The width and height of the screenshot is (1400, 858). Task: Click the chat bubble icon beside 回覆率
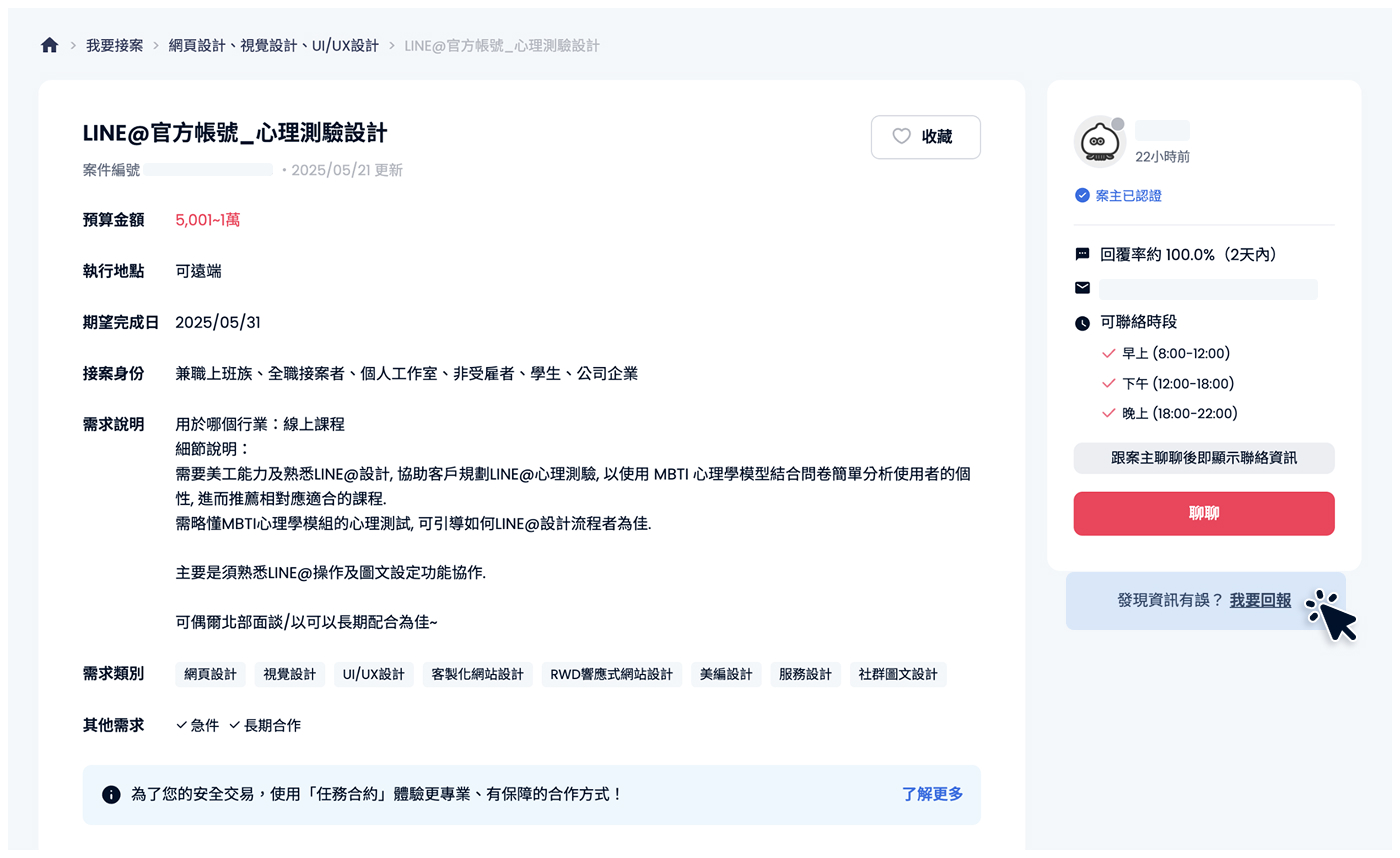[x=1082, y=255]
